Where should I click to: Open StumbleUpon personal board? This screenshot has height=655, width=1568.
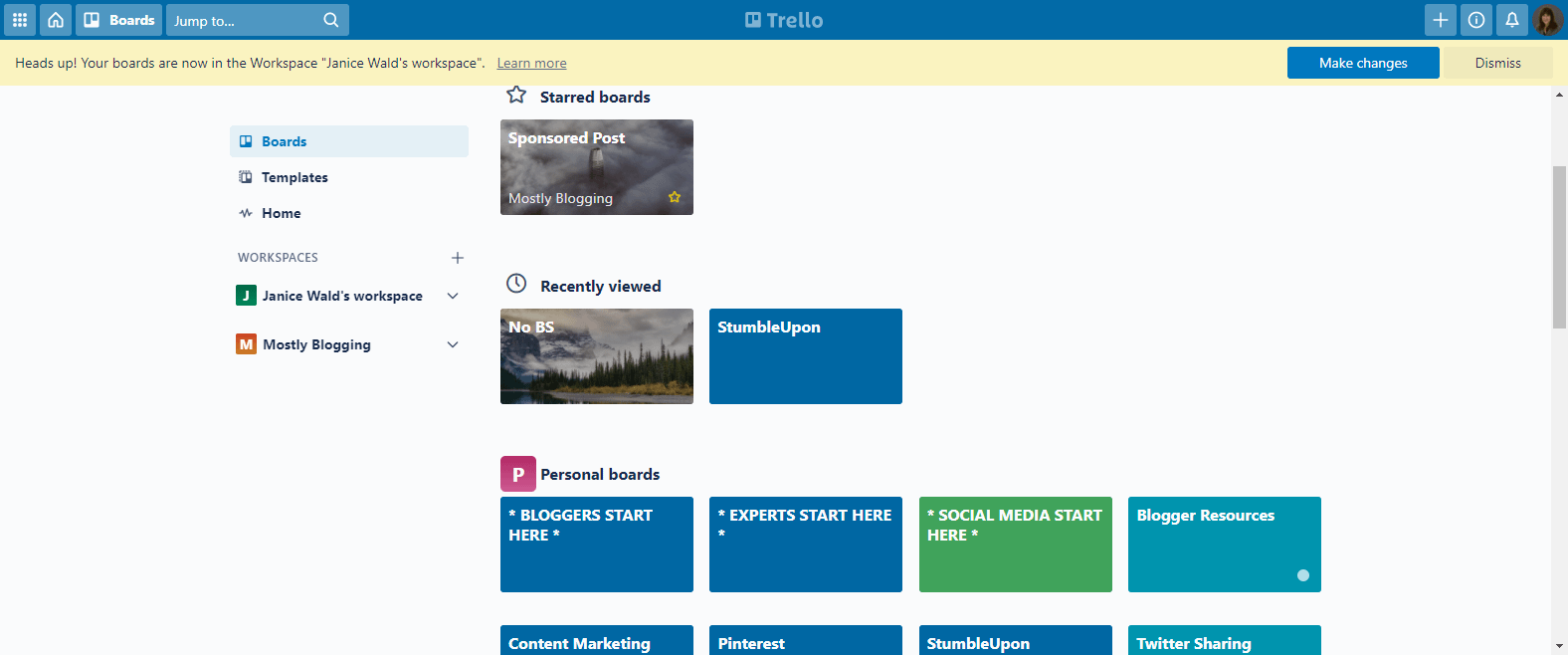(x=1016, y=640)
